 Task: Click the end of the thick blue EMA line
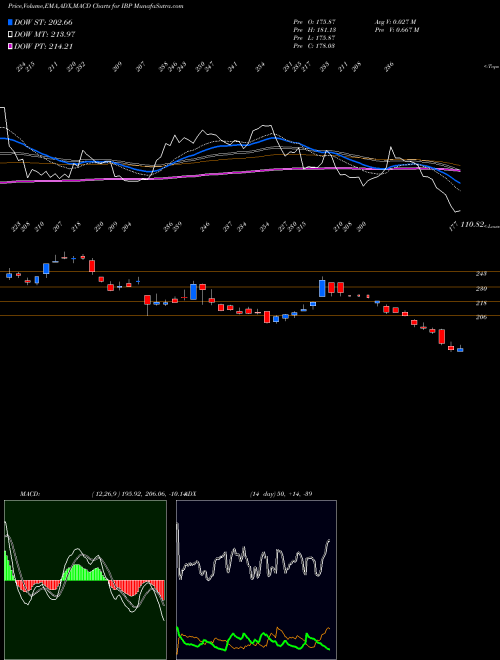pyautogui.click(x=460, y=183)
